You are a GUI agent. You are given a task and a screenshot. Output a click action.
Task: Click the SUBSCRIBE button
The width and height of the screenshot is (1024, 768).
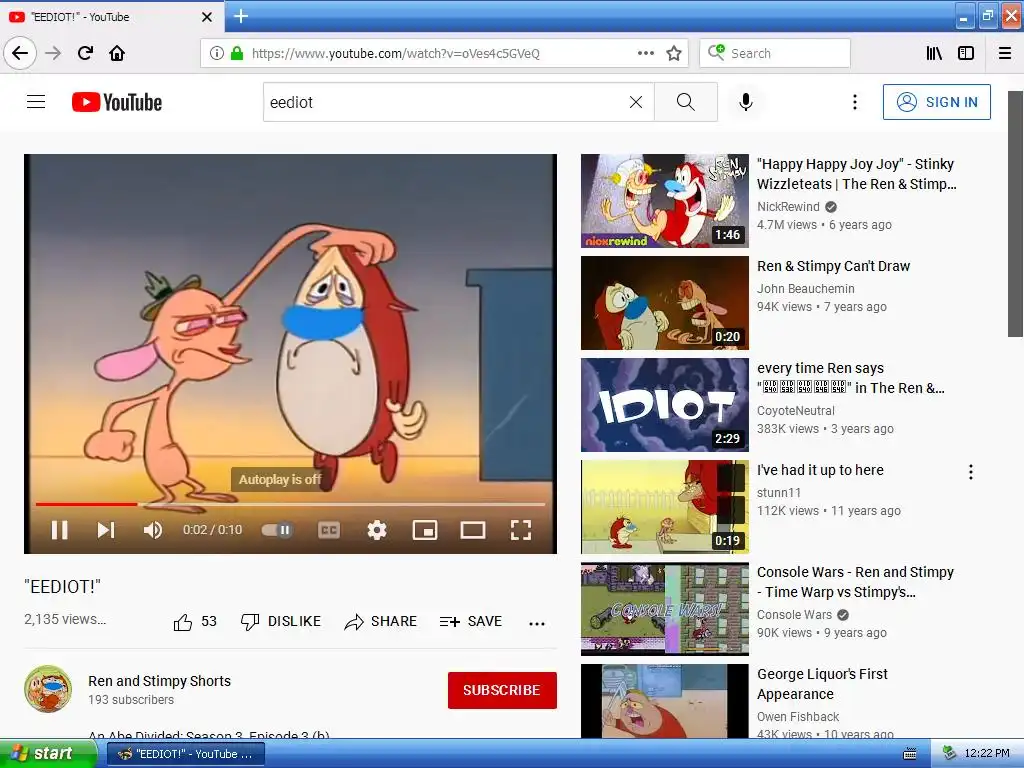pyautogui.click(x=502, y=690)
